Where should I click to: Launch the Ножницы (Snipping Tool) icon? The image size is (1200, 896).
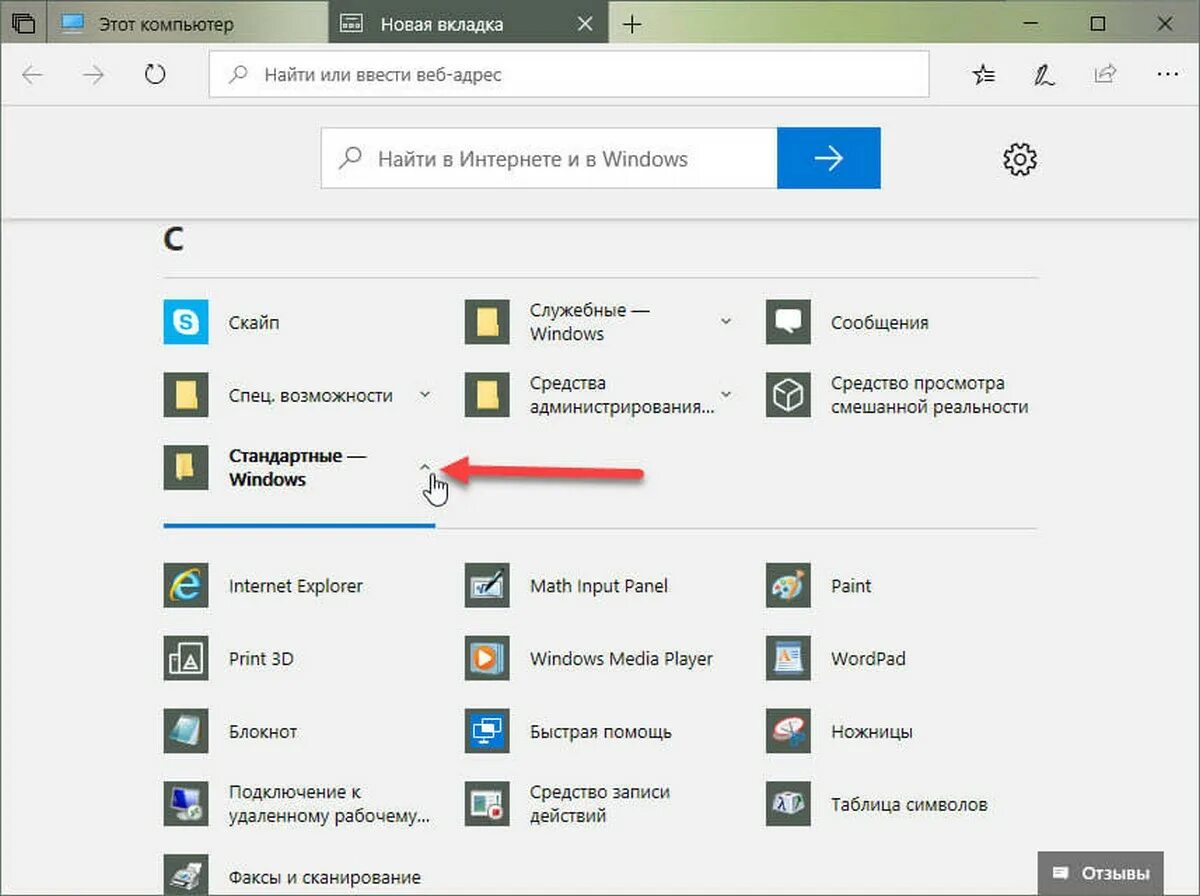coord(789,731)
